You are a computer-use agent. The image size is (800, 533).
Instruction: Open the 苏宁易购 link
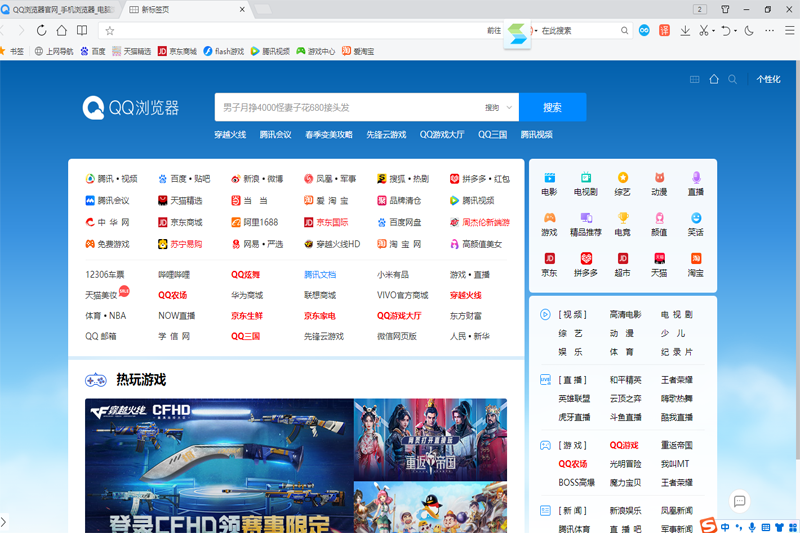pyautogui.click(x=180, y=244)
